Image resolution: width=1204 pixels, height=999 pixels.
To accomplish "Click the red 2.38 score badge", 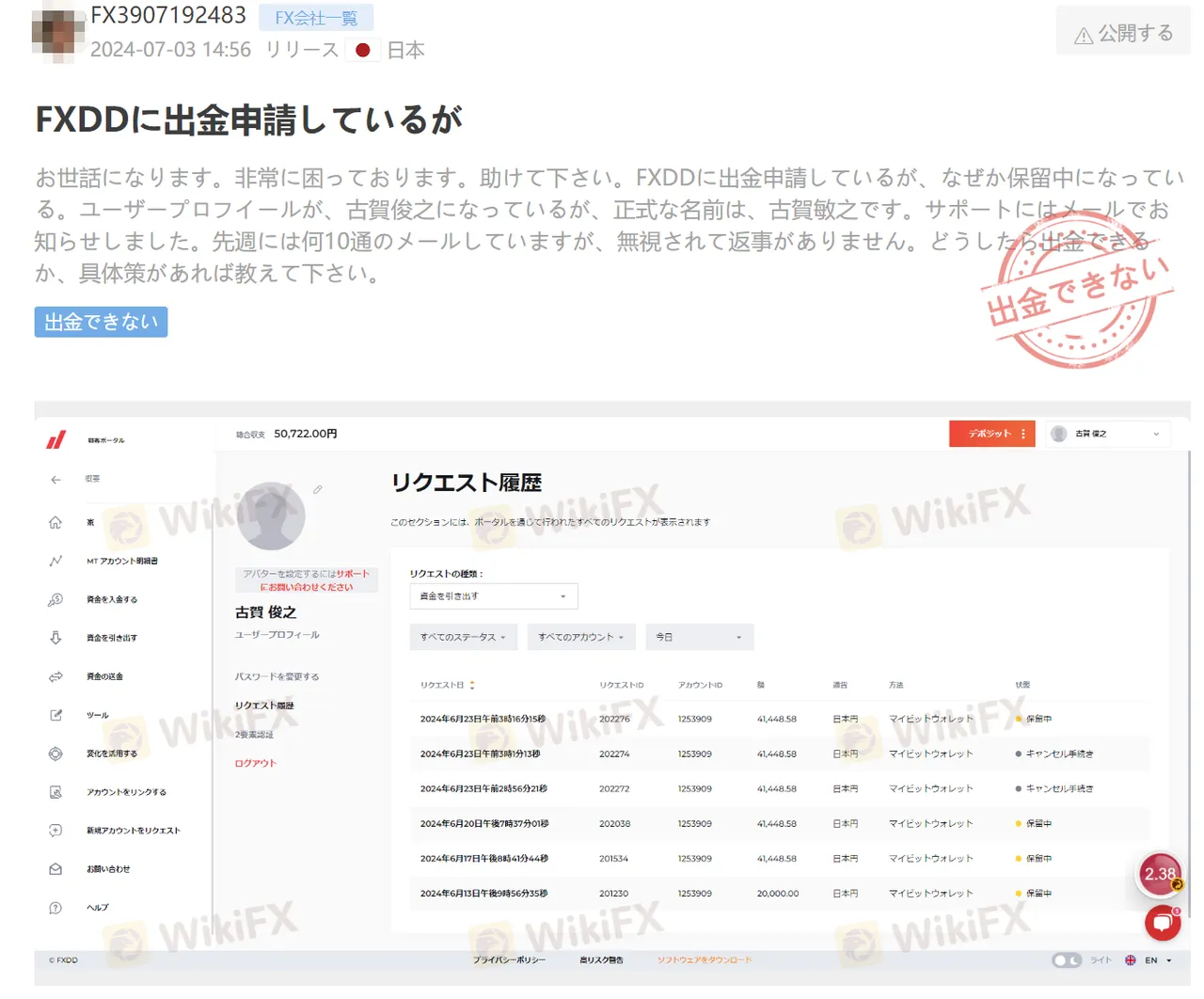I will tap(1160, 874).
